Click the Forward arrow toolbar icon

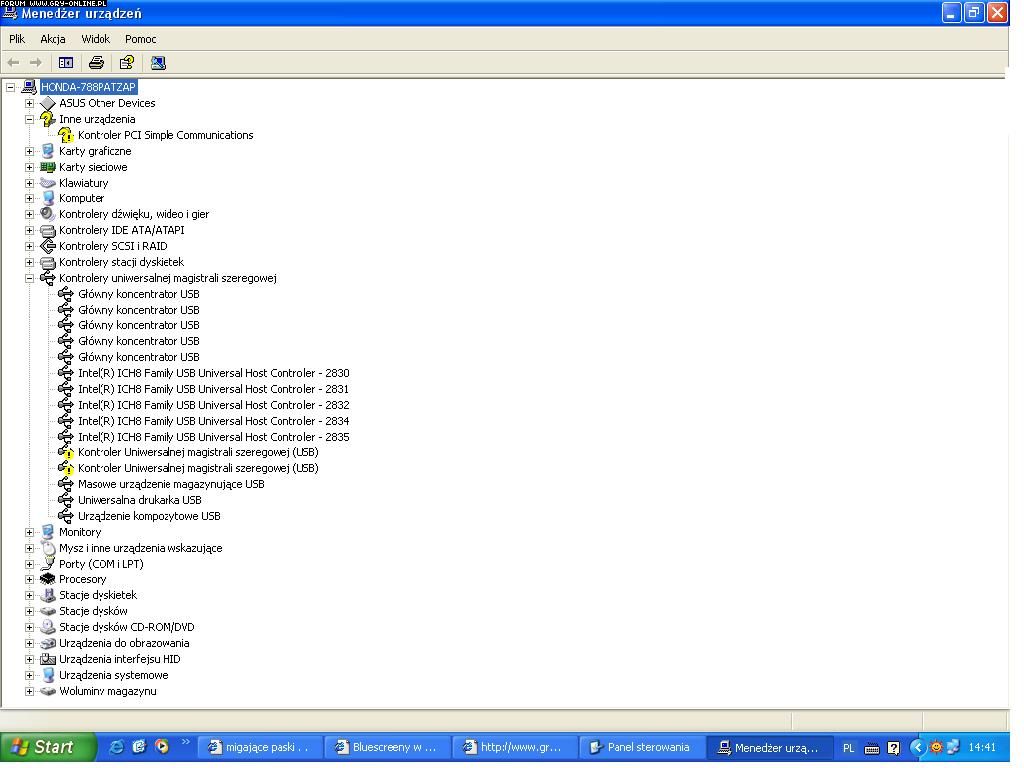36,63
